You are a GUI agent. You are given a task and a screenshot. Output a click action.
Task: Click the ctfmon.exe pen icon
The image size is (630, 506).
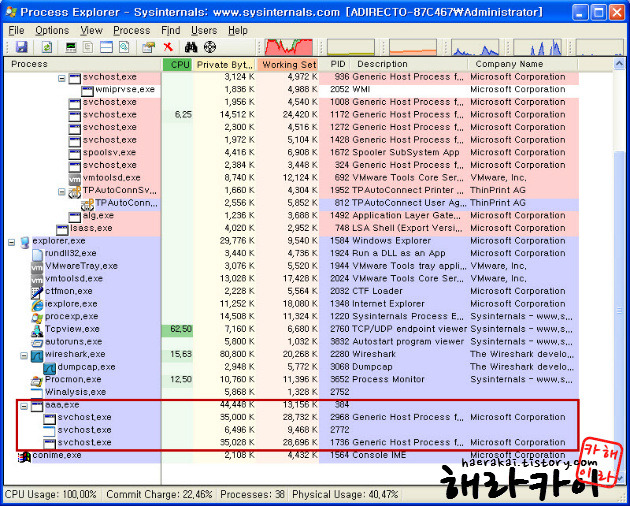coord(37,293)
